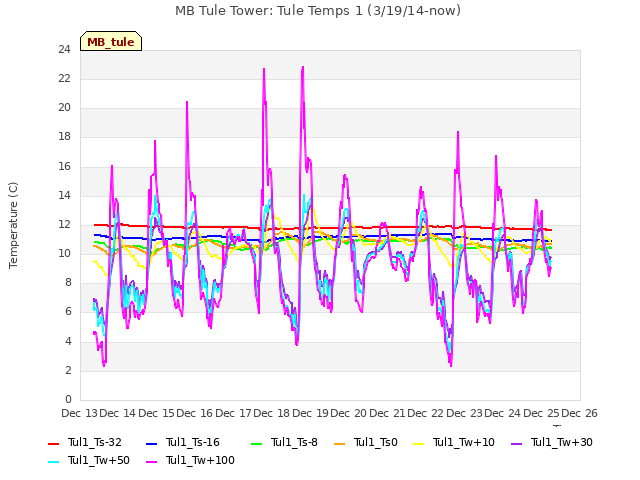Select the Tul1_Tw+50 legend label
The image size is (640, 480).
point(99,460)
